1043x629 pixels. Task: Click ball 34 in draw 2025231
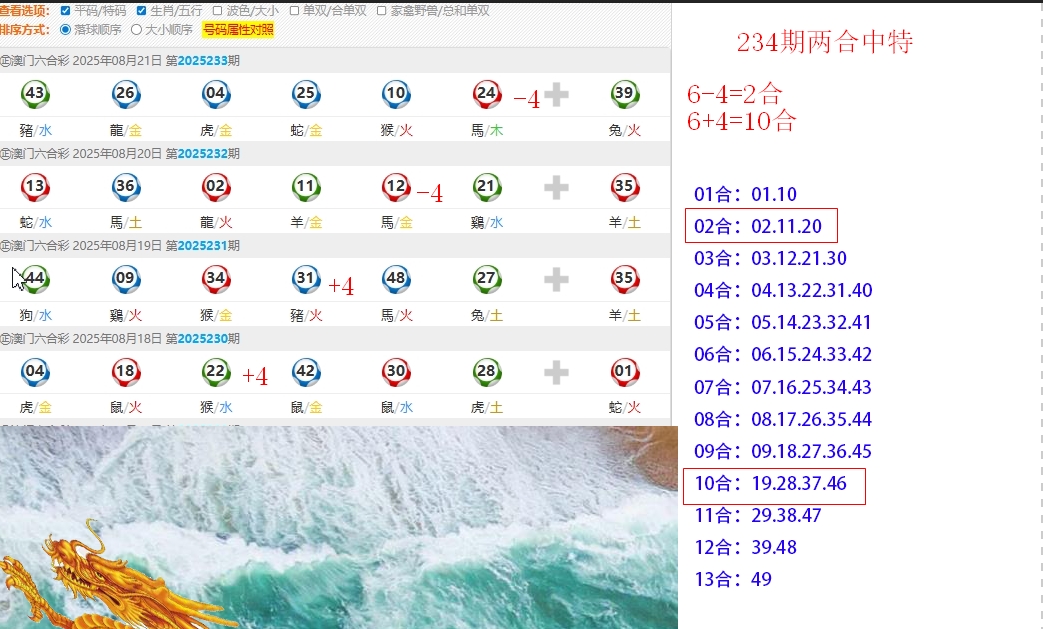[216, 279]
